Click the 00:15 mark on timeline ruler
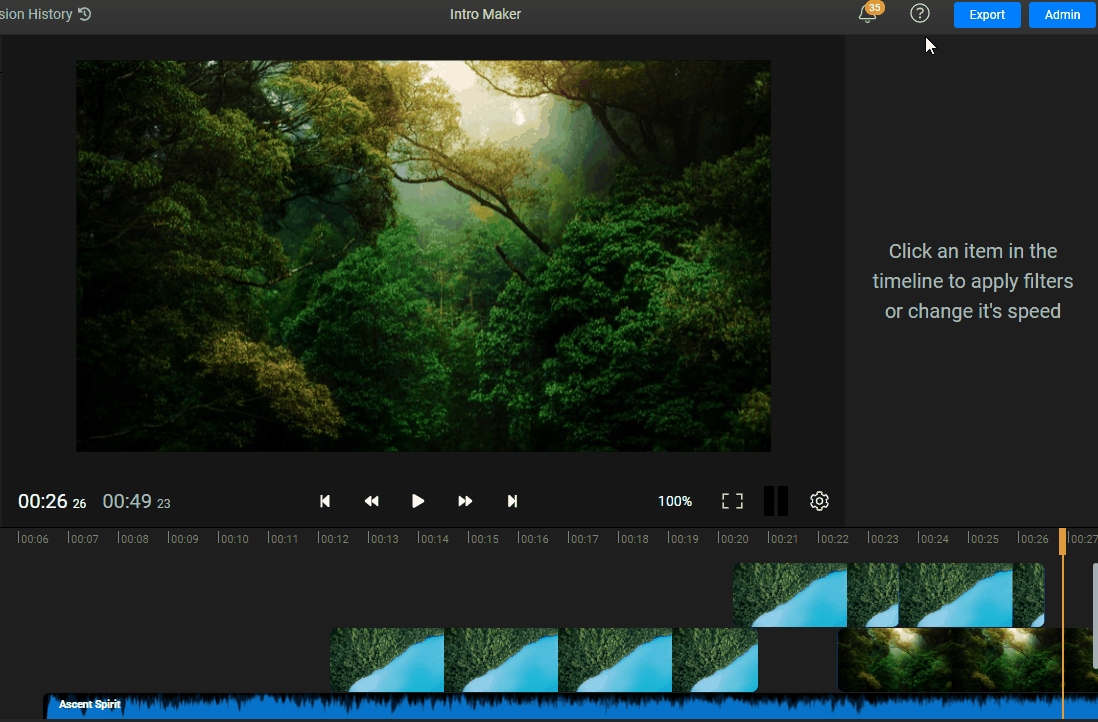Image resolution: width=1098 pixels, height=722 pixels. (483, 539)
